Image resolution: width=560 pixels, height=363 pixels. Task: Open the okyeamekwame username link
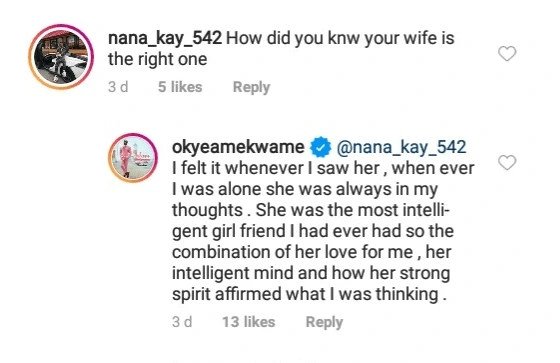pyautogui.click(x=238, y=147)
